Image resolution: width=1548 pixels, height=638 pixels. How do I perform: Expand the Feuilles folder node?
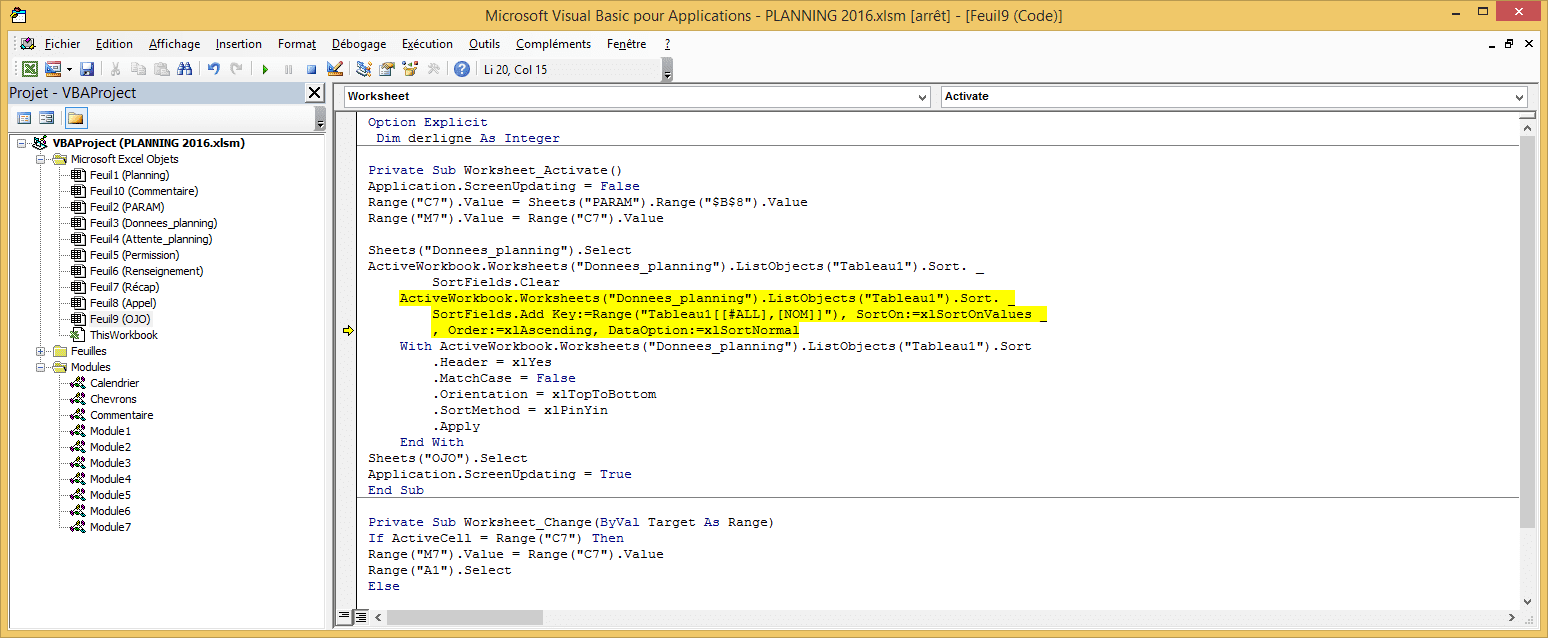pos(41,351)
